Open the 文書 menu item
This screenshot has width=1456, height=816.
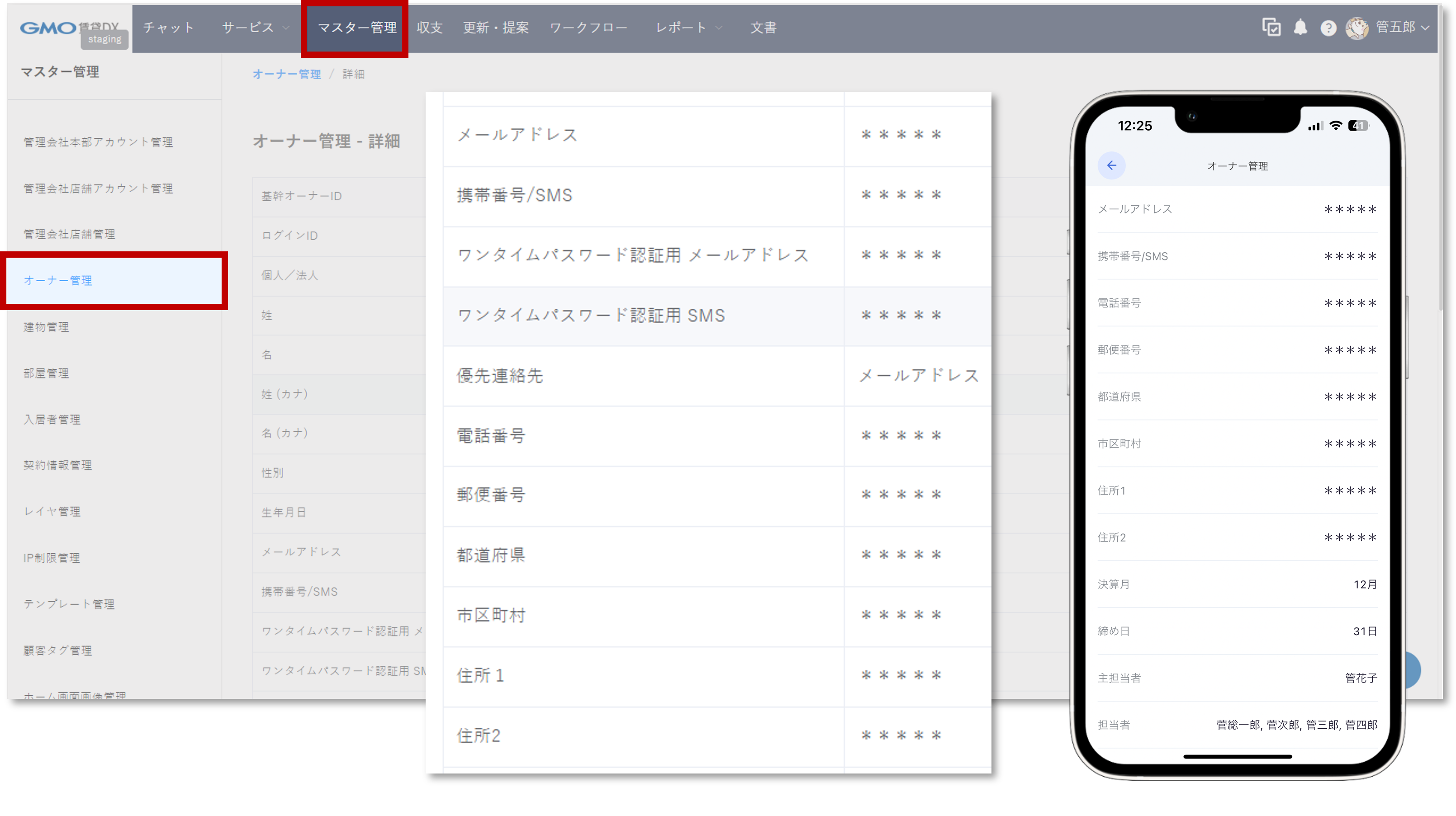click(763, 27)
